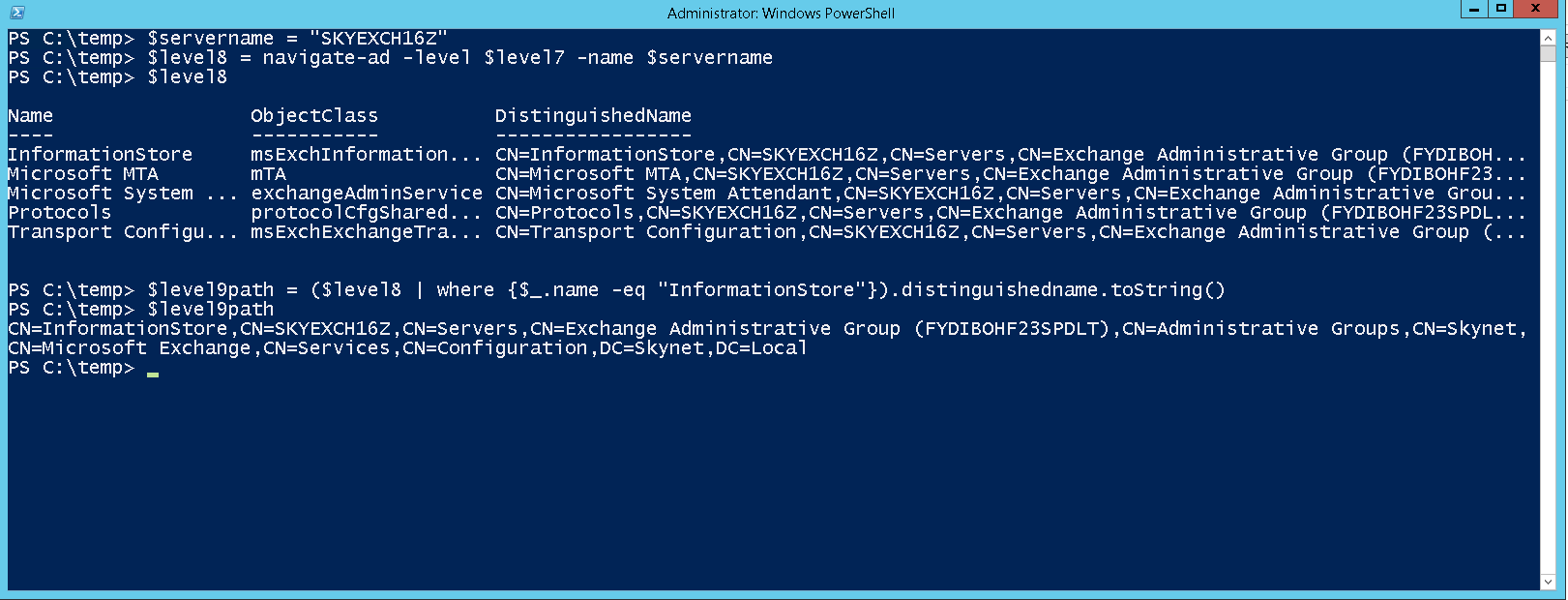Screen dimensions: 1568x600
Task: Click the DistinguishedName column header
Action: [593, 116]
